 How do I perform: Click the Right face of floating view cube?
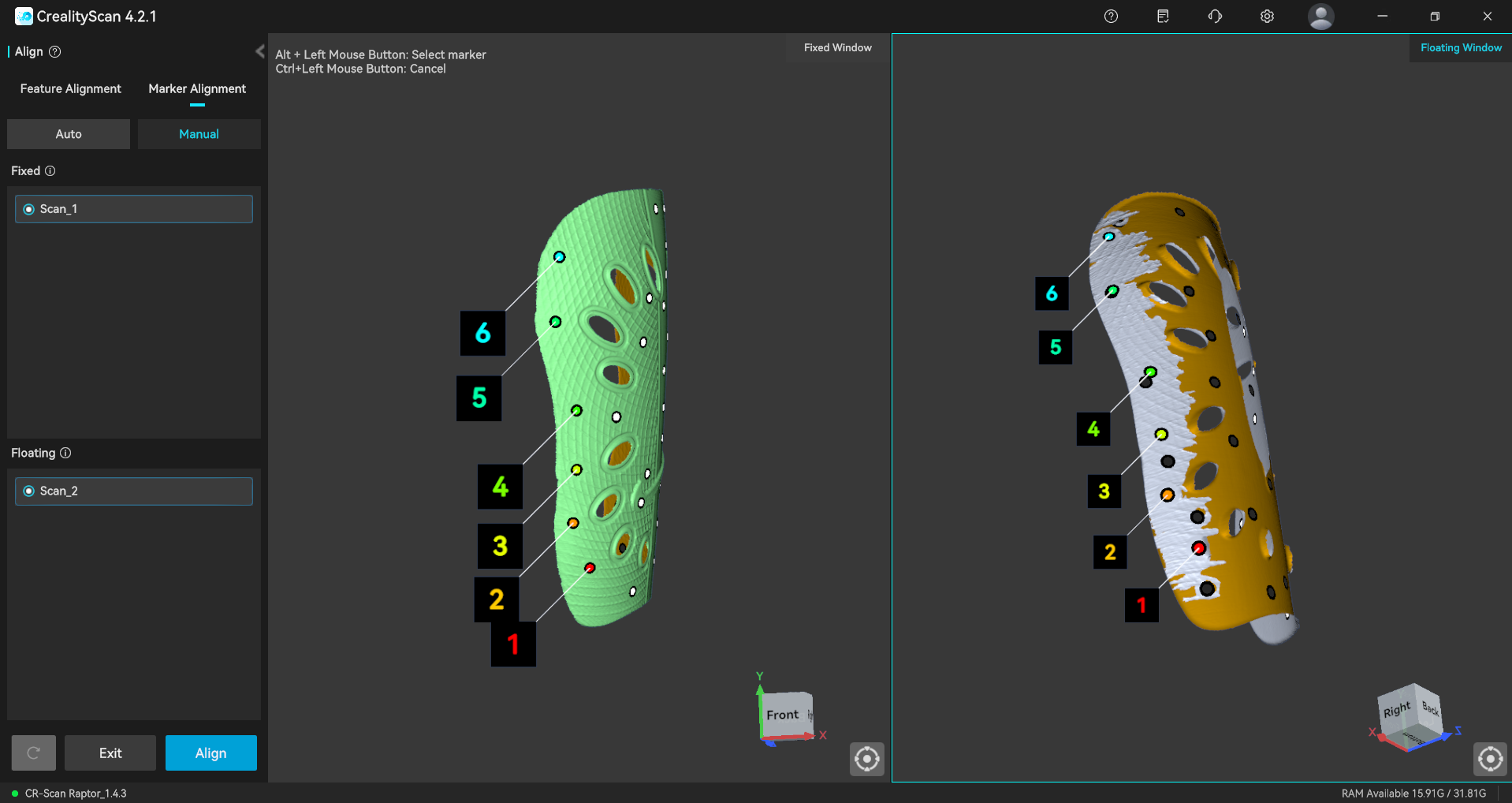point(1396,711)
